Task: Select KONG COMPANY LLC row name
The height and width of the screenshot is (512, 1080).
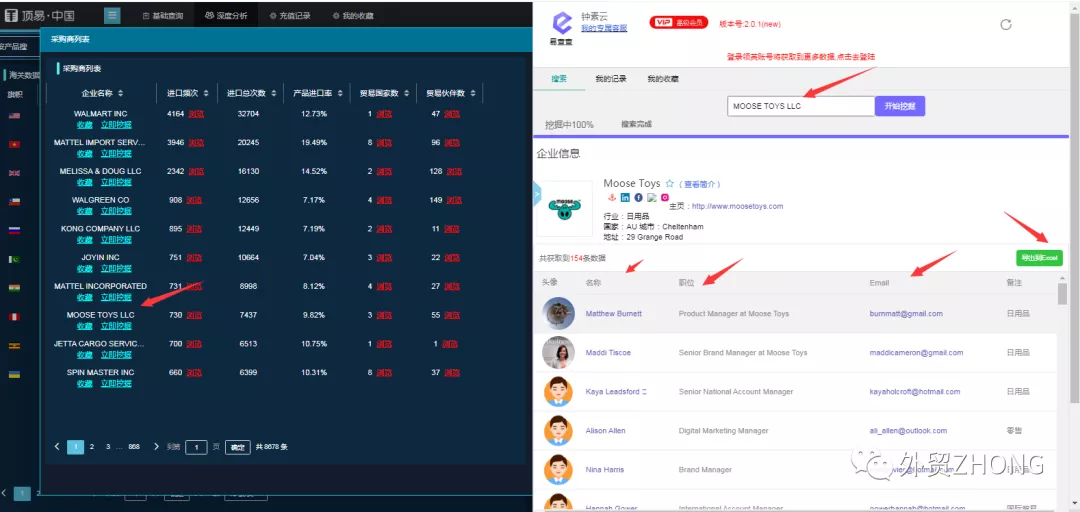Action: coord(101,228)
